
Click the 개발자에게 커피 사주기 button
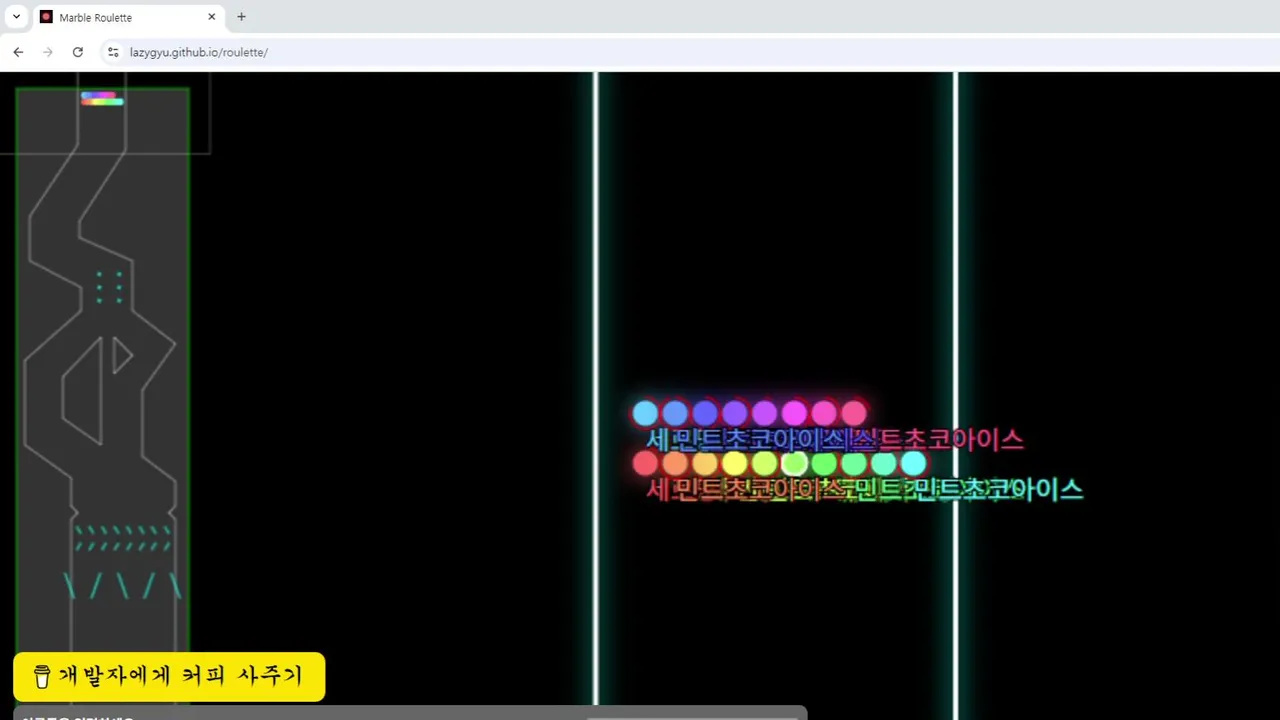pyautogui.click(x=169, y=677)
